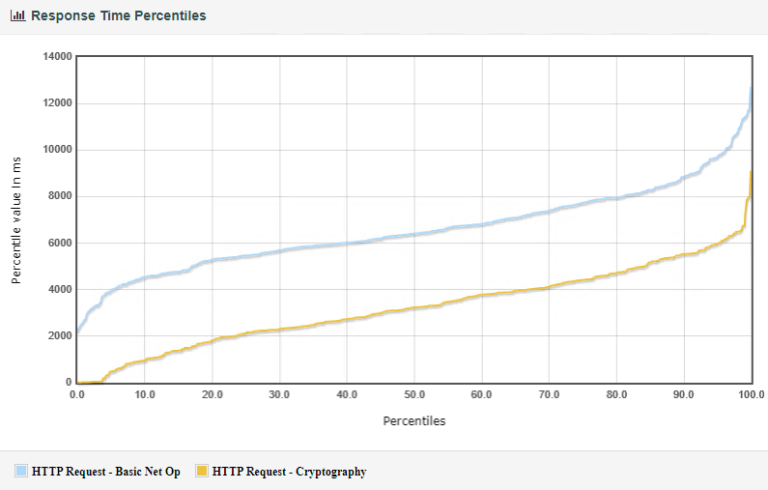
Task: Select the 20.0 tick on the x-axis
Action: [x=212, y=395]
